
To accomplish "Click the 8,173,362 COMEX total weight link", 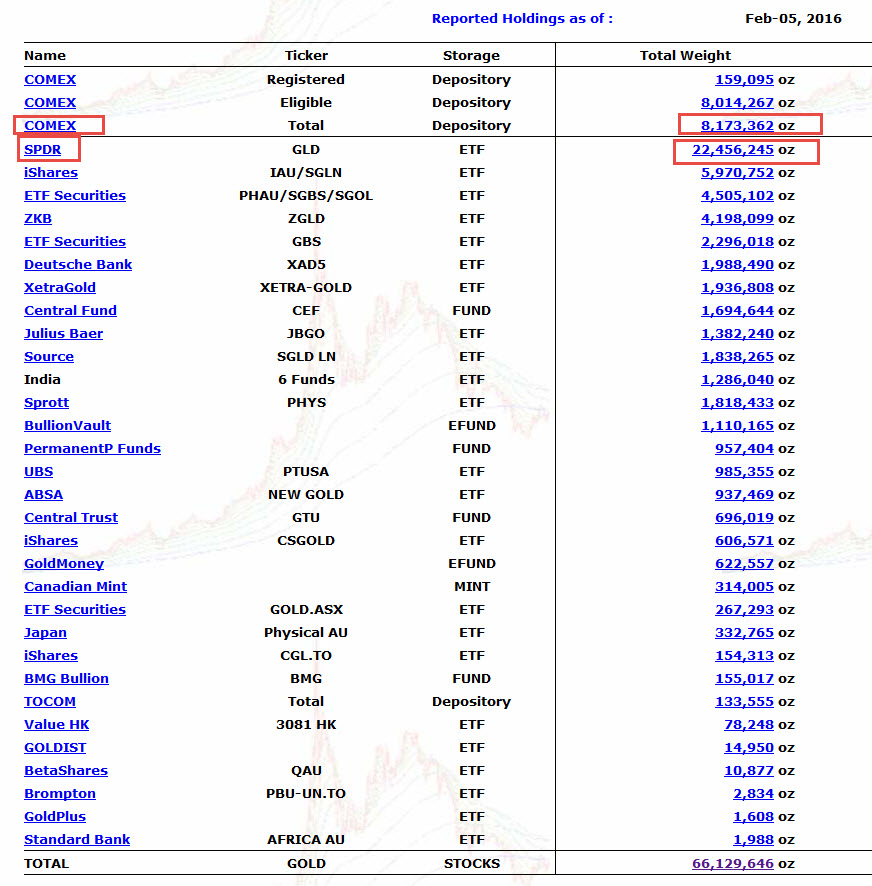I will (x=737, y=125).
